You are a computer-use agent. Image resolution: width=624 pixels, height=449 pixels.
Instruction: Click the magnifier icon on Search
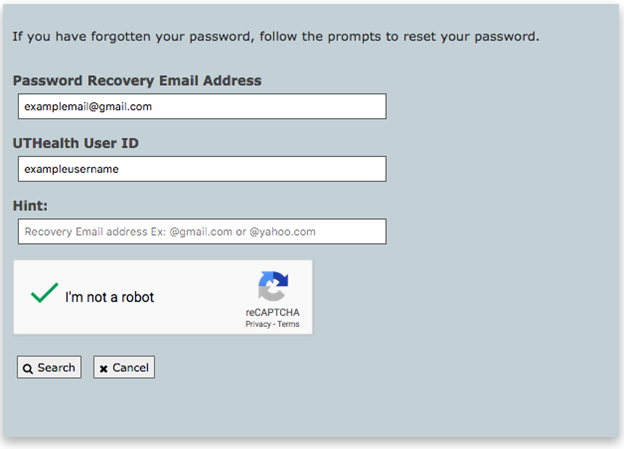(28, 368)
